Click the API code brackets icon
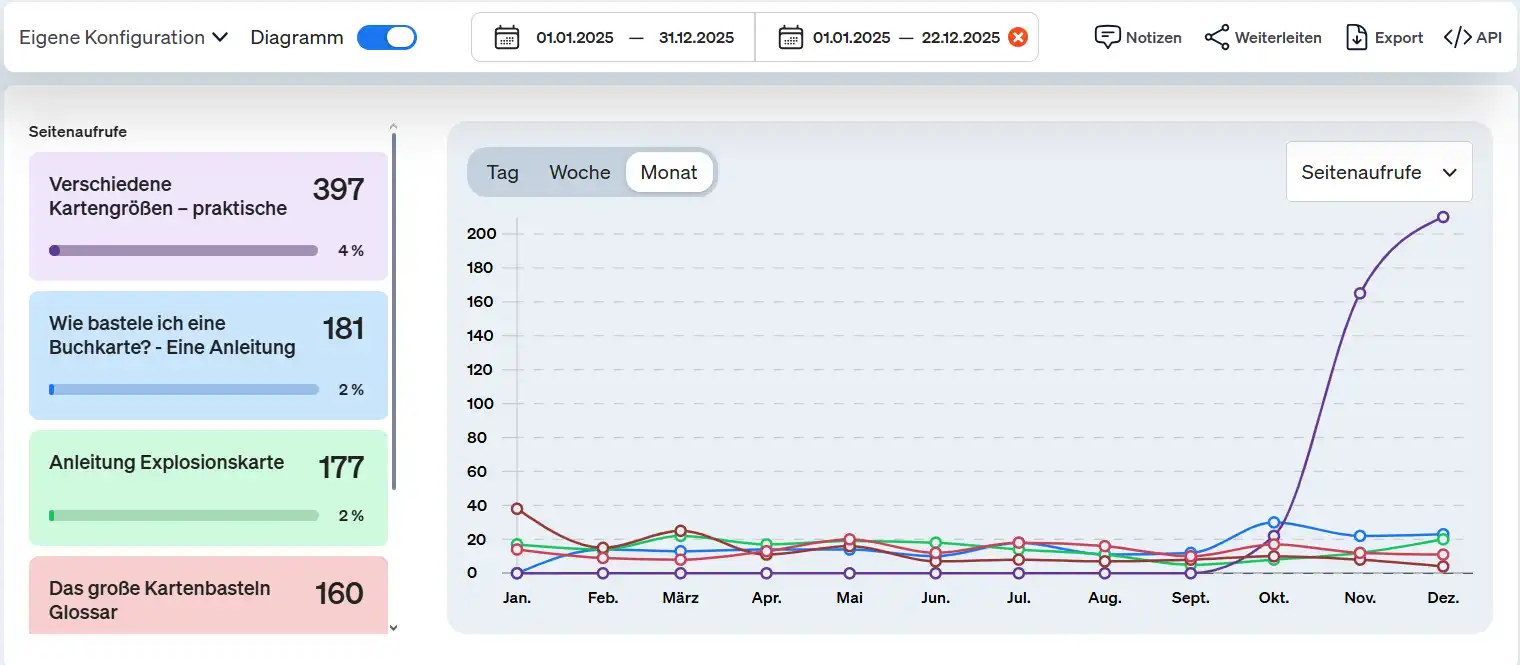This screenshot has height=665, width=1520. [x=1457, y=38]
